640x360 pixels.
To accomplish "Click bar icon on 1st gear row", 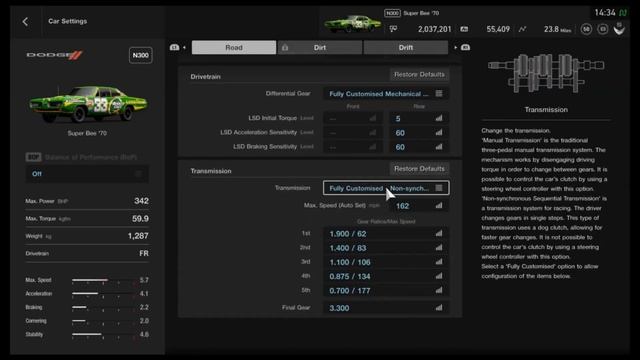I will (x=439, y=233).
